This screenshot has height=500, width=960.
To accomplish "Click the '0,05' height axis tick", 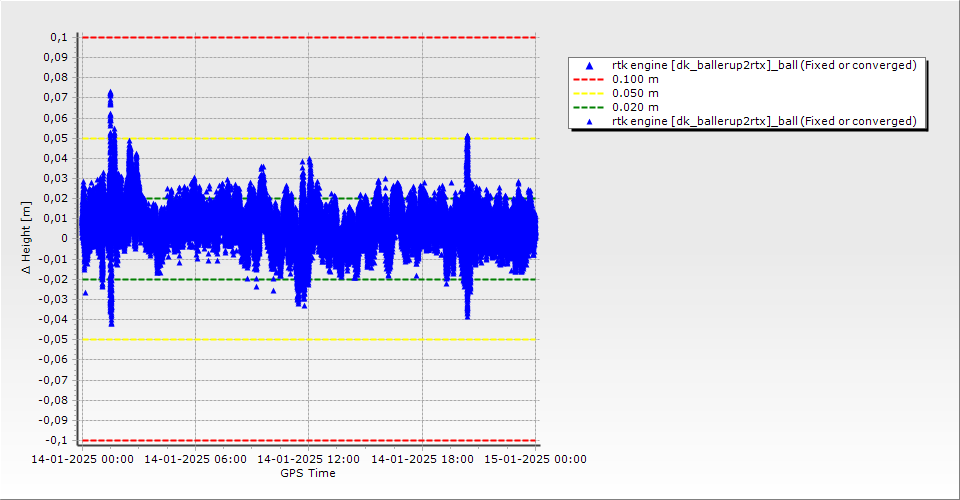I will coord(56,138).
